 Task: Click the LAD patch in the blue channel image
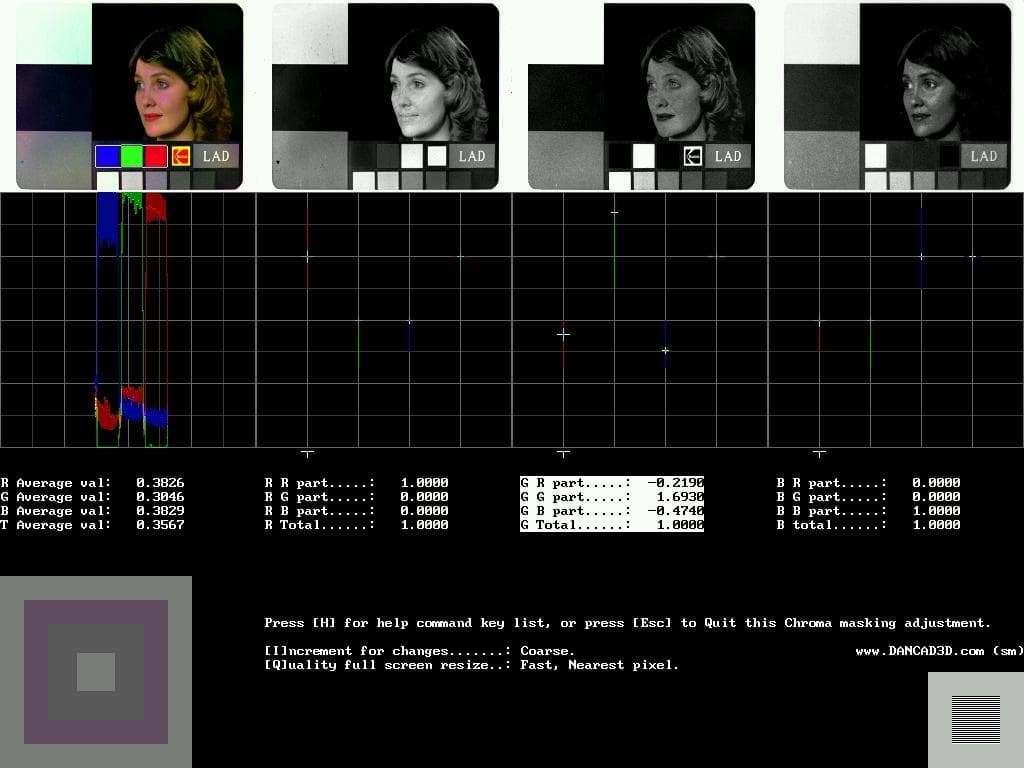click(984, 156)
